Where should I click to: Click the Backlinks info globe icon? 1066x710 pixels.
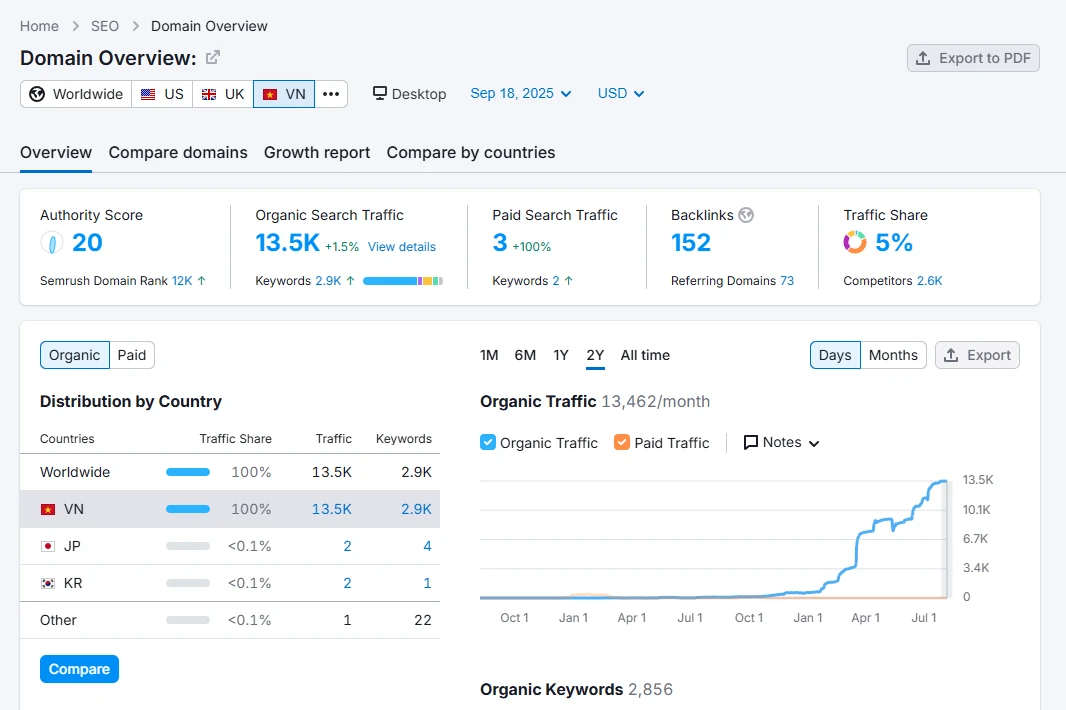coord(746,215)
